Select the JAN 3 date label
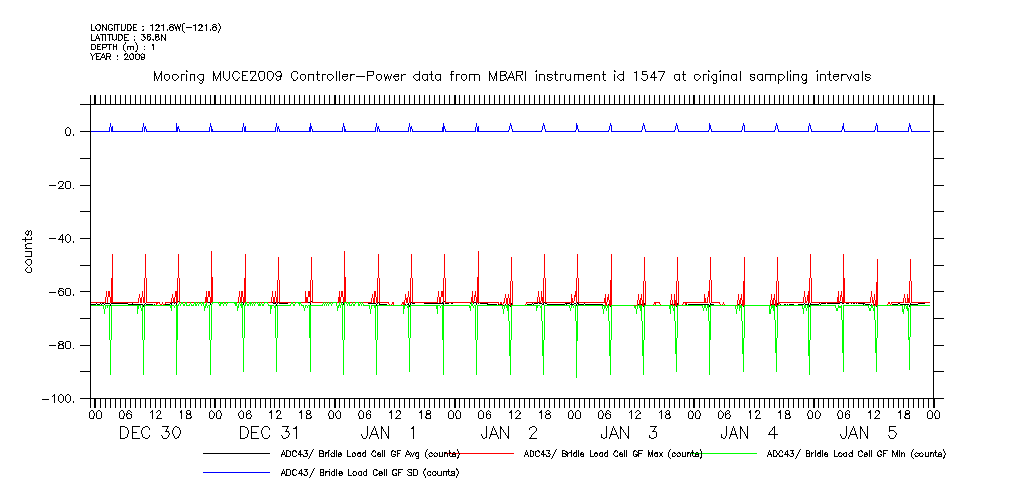The image size is (1009, 504). click(630, 433)
